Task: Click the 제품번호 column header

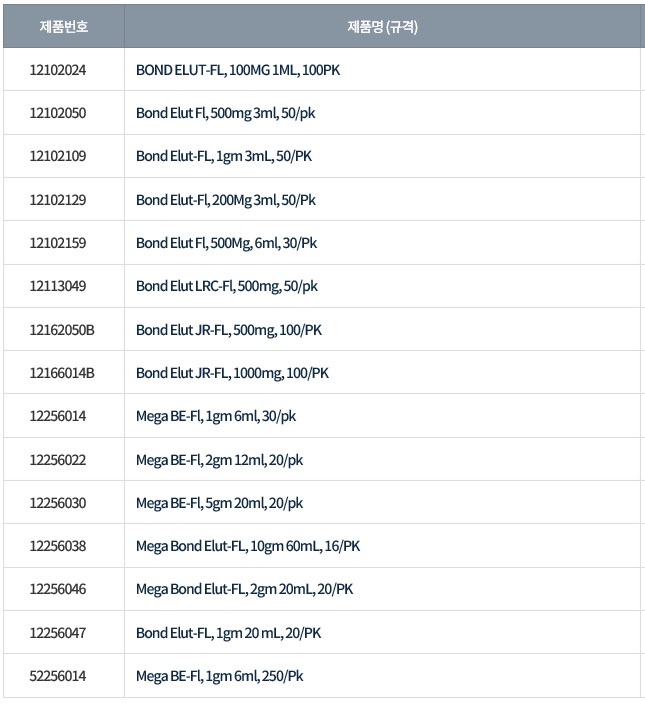Action: [x=63, y=27]
